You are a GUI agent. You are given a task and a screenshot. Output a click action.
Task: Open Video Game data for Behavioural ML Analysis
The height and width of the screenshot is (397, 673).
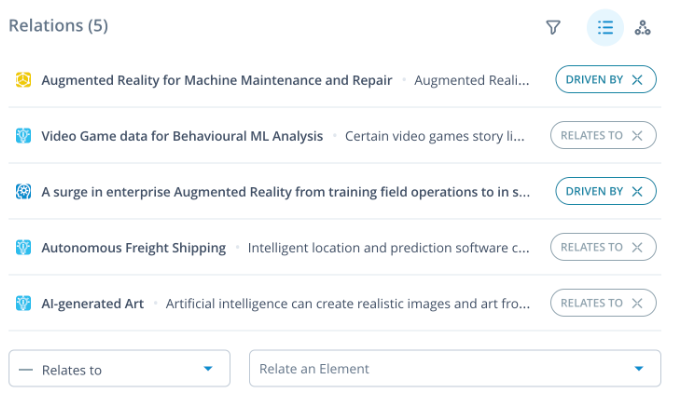click(182, 136)
